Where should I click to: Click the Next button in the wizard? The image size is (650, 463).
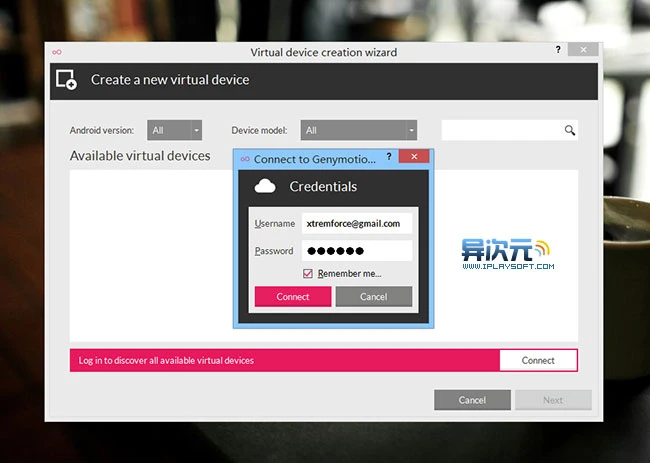553,400
